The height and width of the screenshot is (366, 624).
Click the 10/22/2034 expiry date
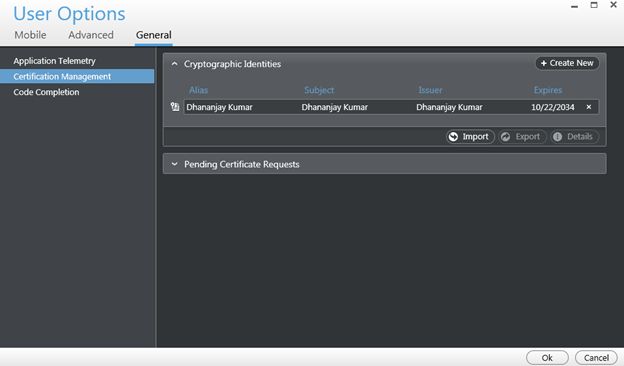pos(553,107)
